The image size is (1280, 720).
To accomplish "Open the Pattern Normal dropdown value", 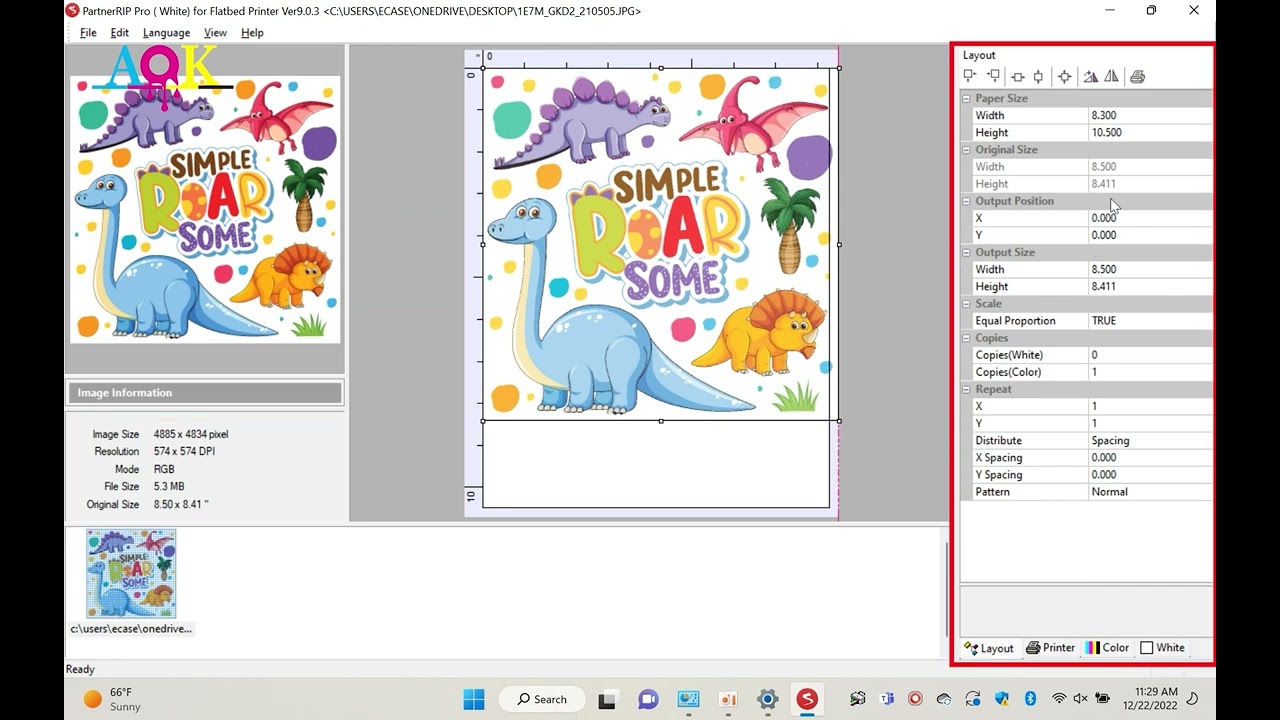I will [1150, 492].
